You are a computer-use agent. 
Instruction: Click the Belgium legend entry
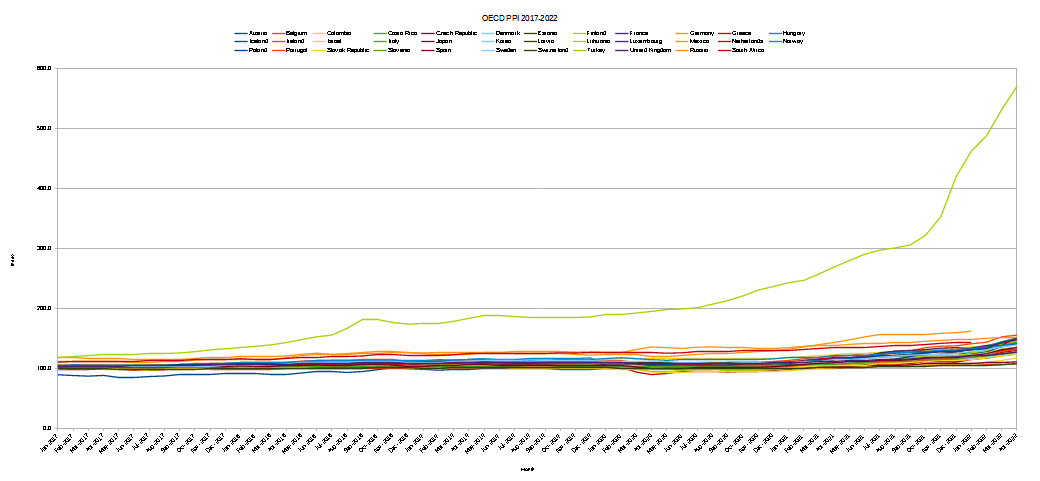coord(296,33)
